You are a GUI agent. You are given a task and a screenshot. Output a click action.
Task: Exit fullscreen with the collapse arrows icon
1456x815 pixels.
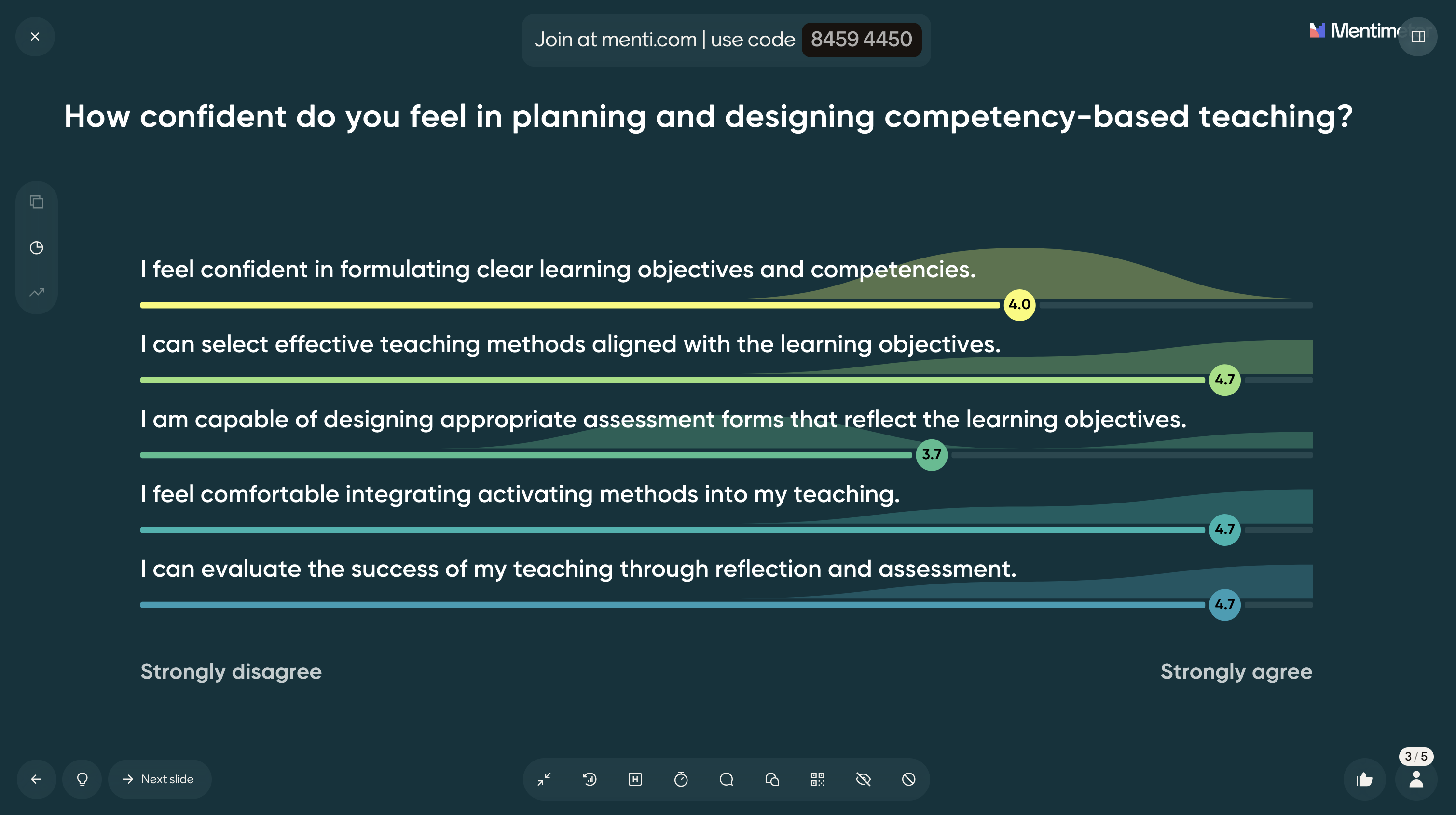[x=544, y=779]
